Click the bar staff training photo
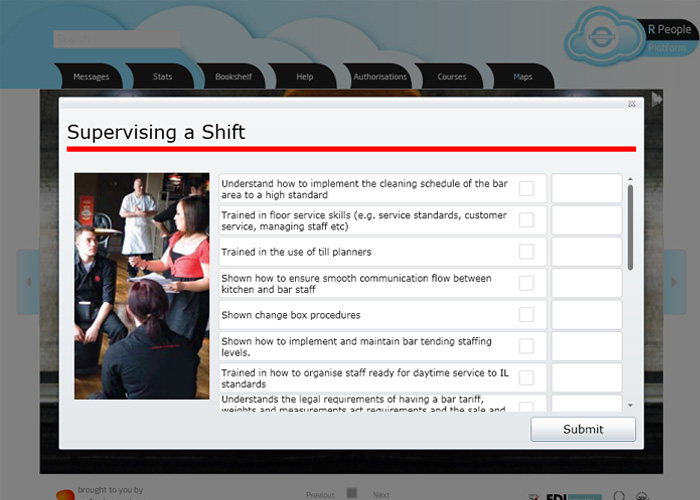The image size is (700, 500). pyautogui.click(x=142, y=286)
